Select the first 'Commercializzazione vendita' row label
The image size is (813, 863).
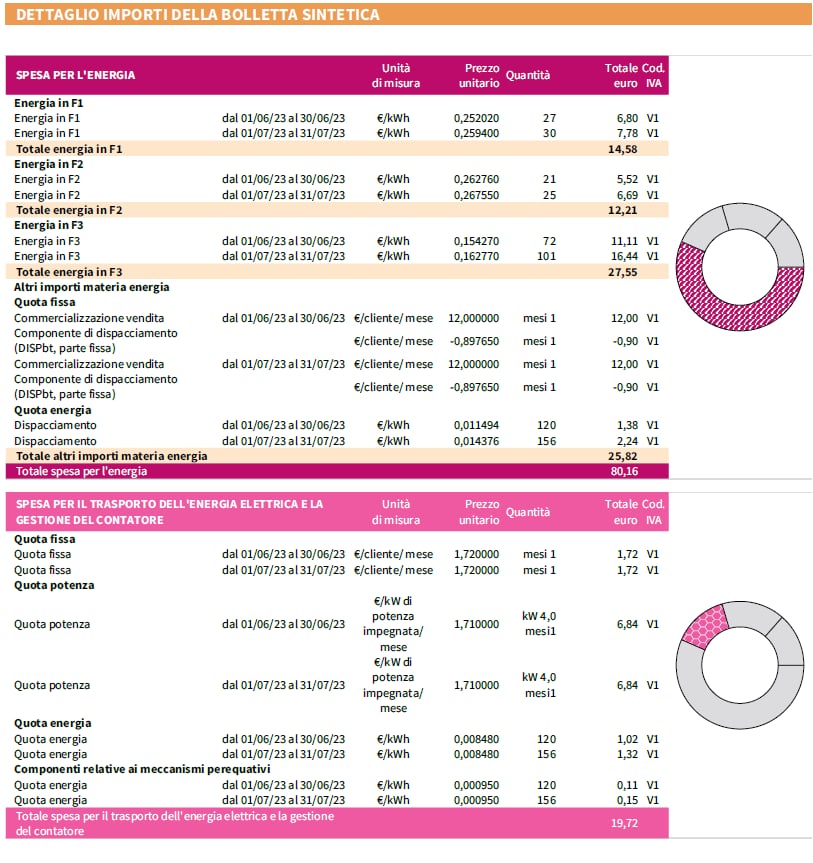pyautogui.click(x=89, y=318)
